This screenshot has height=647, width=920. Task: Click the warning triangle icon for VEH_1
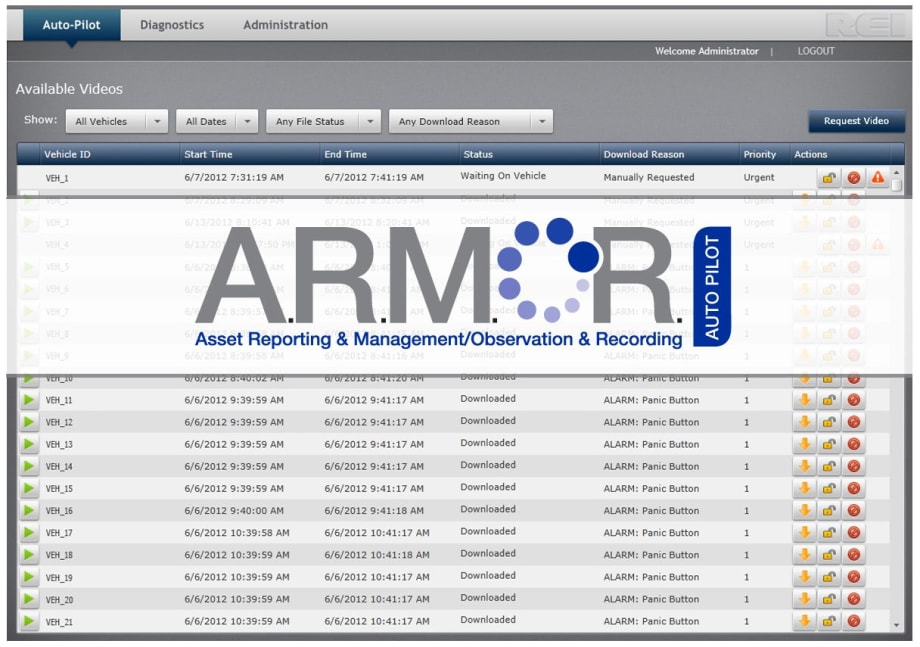(x=878, y=178)
